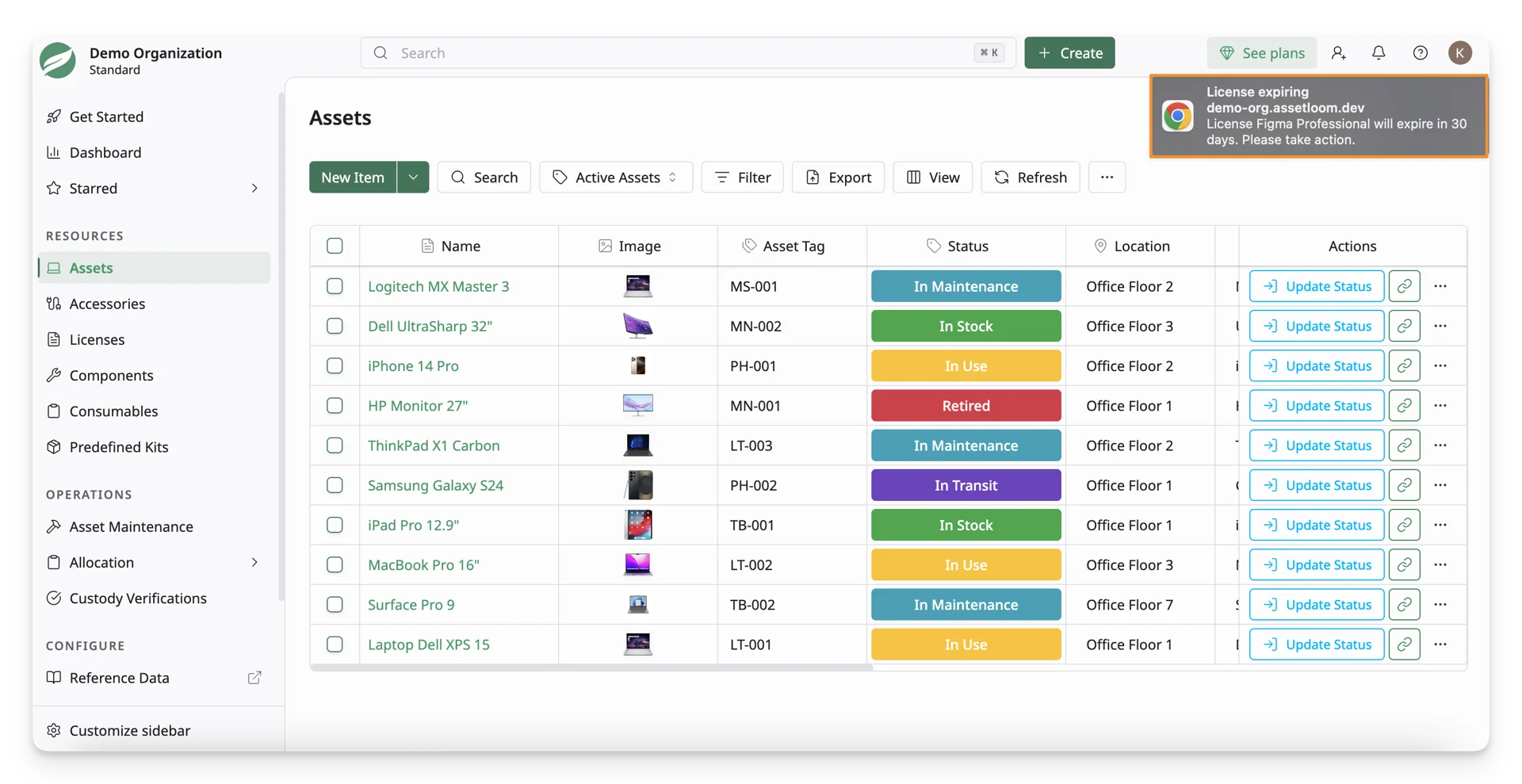Image resolution: width=1522 pixels, height=784 pixels.
Task: Open the New Item dropdown arrow
Action: pos(413,177)
